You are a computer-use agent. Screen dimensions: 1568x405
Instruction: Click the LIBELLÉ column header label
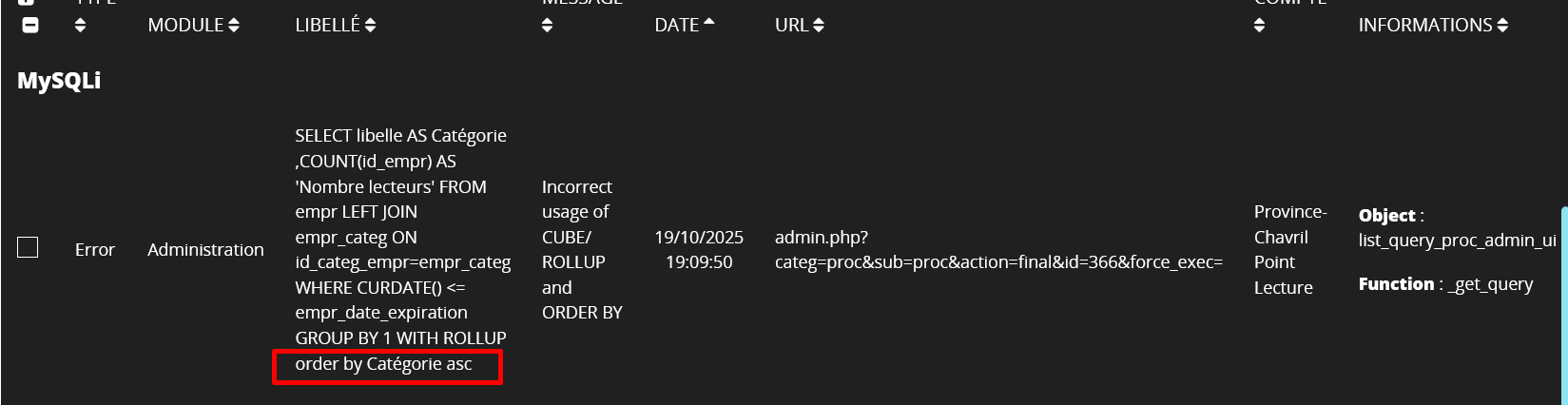[x=327, y=26]
